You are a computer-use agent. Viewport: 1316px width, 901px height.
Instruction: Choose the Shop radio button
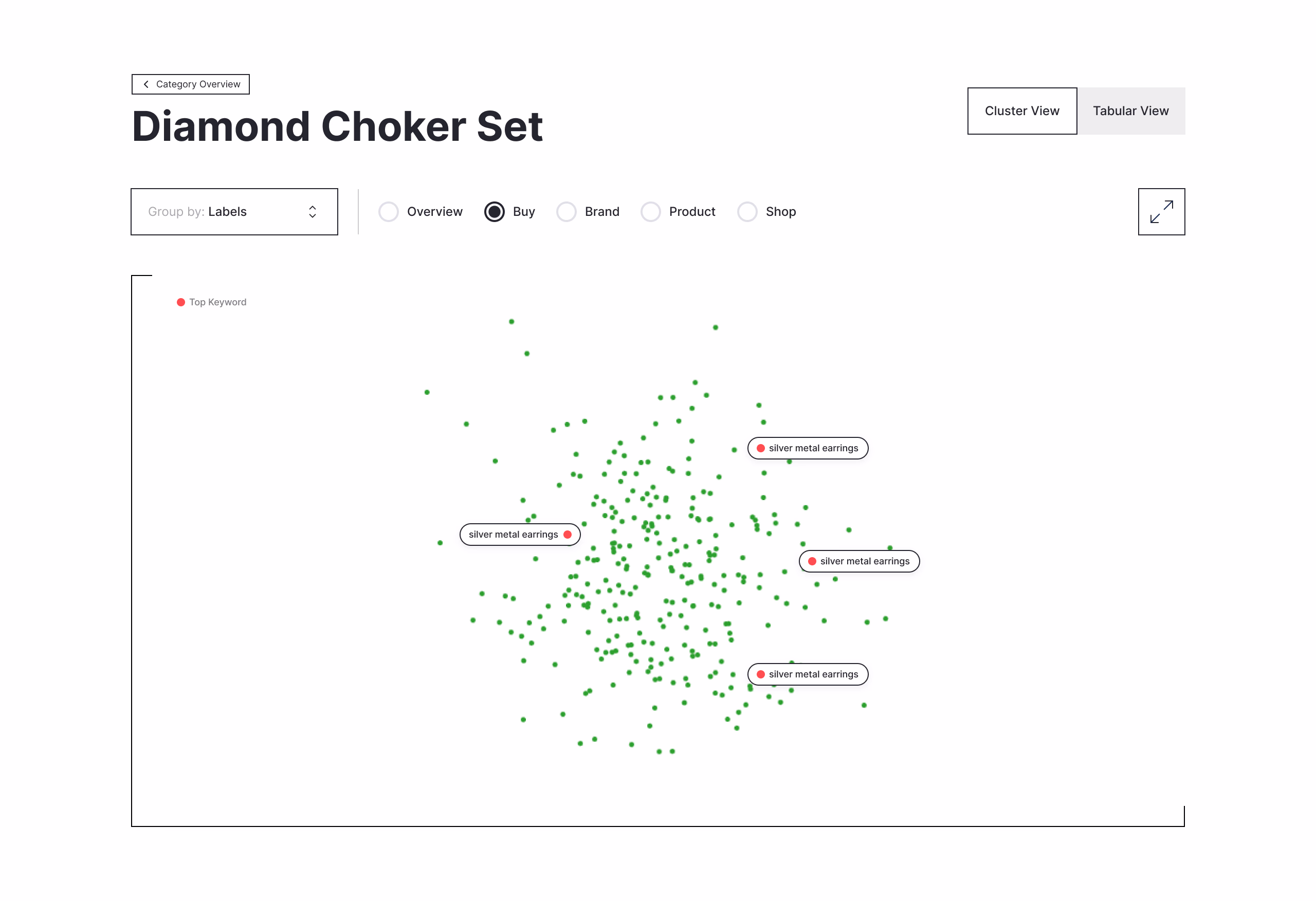pos(747,212)
